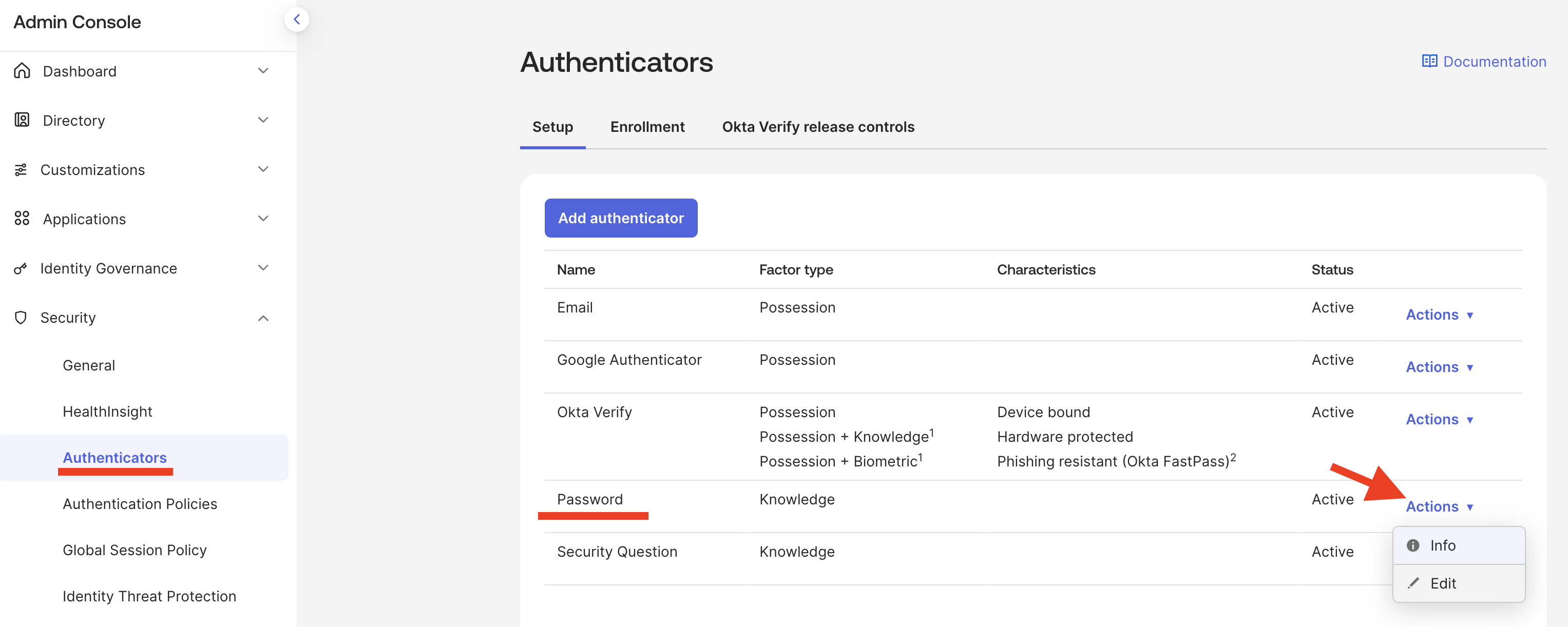
Task: Open Actions dropdown for Okta Verify
Action: [x=1439, y=420]
